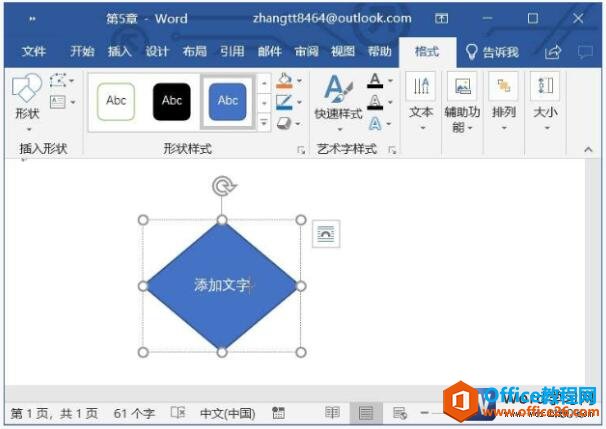Switch to the Insert tab
This screenshot has height=429, width=606.
[119, 51]
